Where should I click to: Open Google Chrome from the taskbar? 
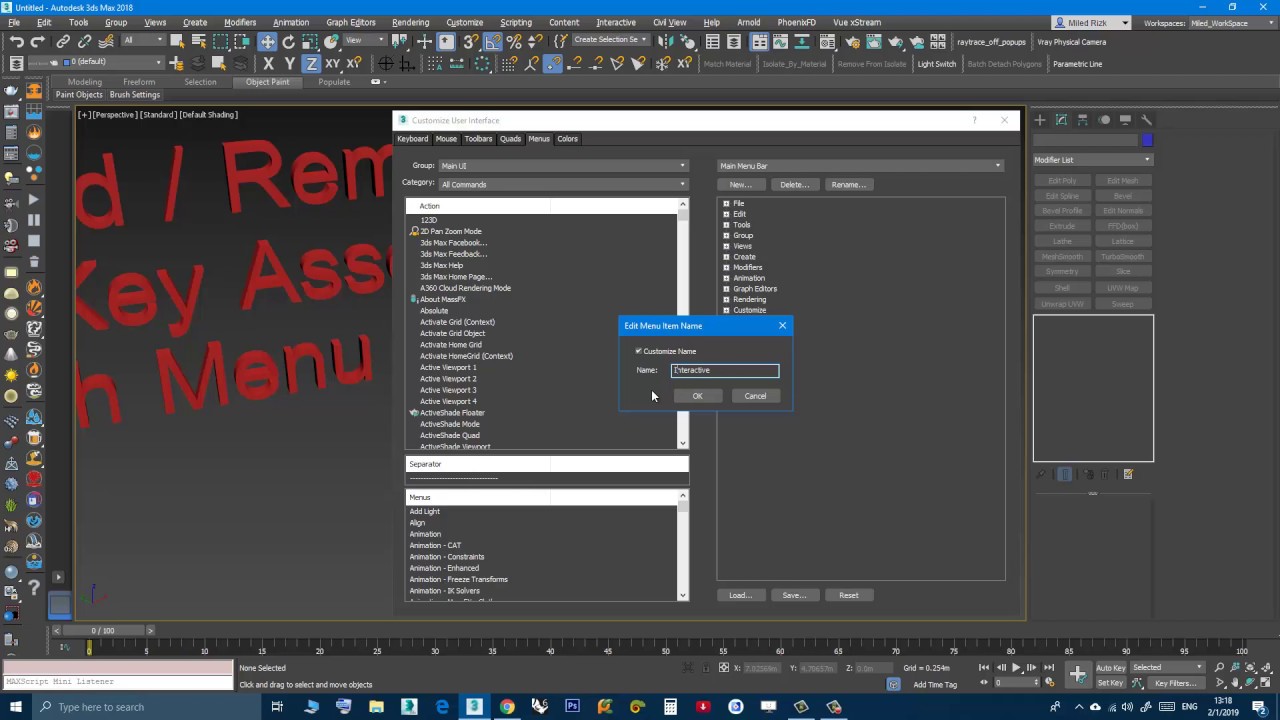point(507,707)
